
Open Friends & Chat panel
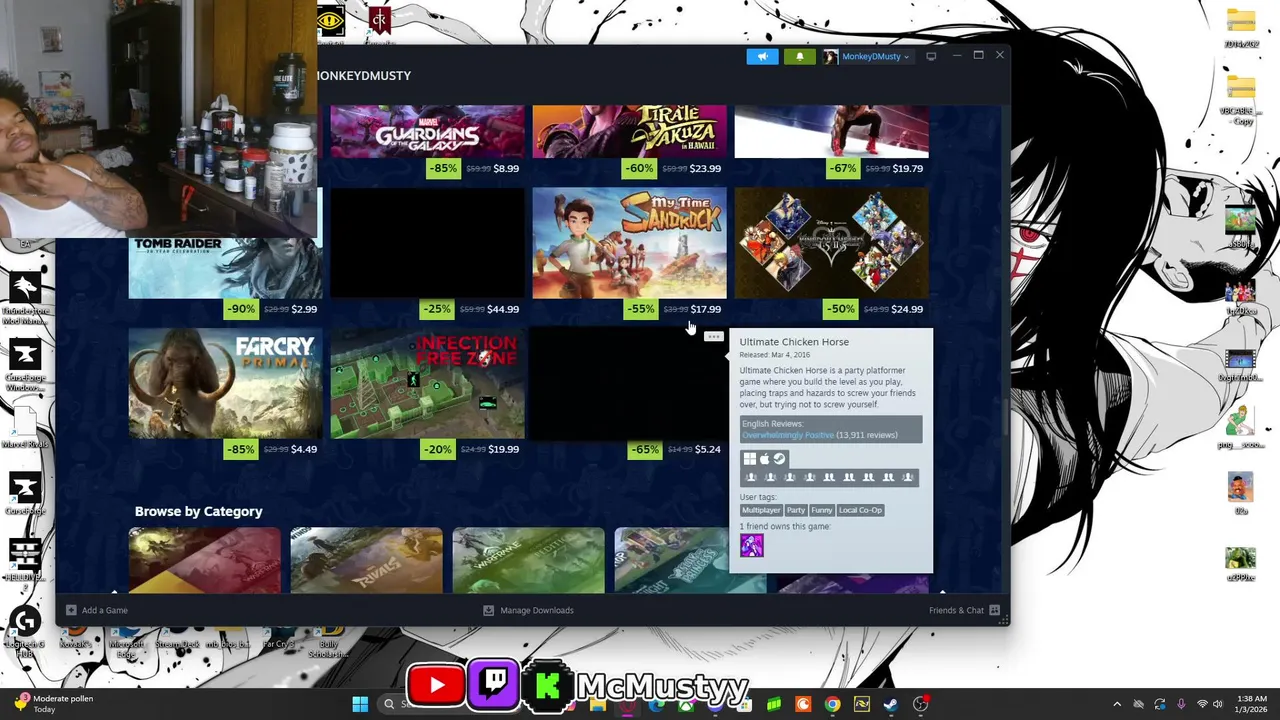(x=965, y=610)
